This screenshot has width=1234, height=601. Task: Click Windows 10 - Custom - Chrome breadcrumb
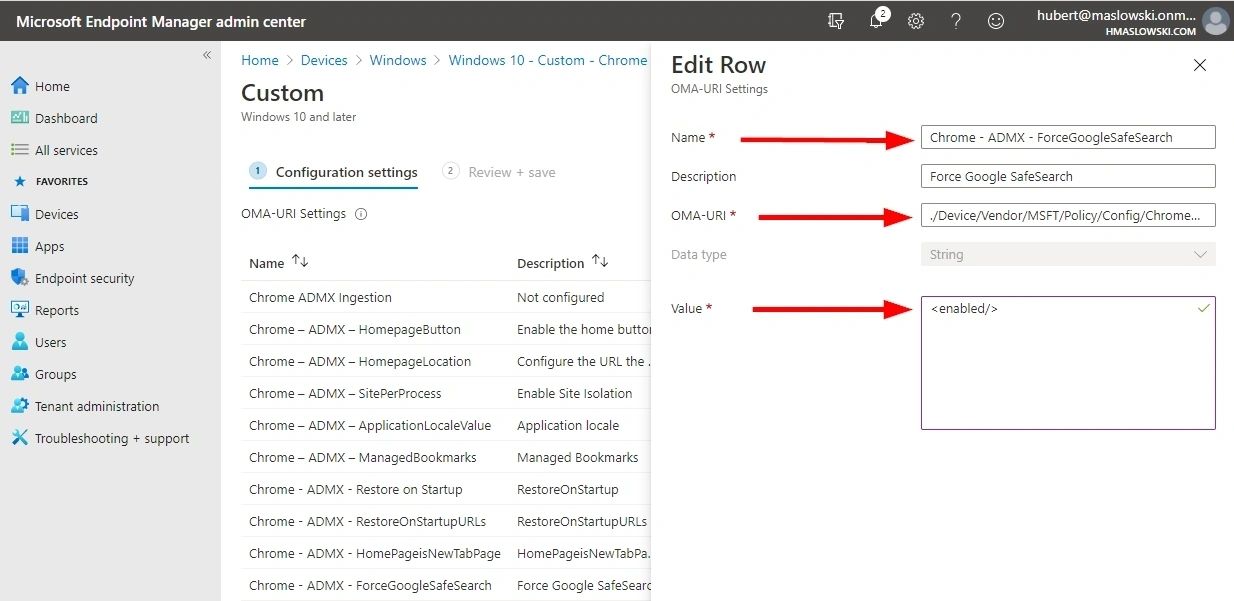coord(548,60)
